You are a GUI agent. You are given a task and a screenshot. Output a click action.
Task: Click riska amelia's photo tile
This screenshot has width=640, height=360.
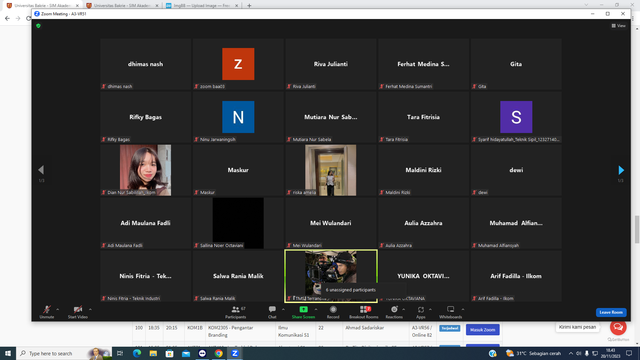pos(331,170)
